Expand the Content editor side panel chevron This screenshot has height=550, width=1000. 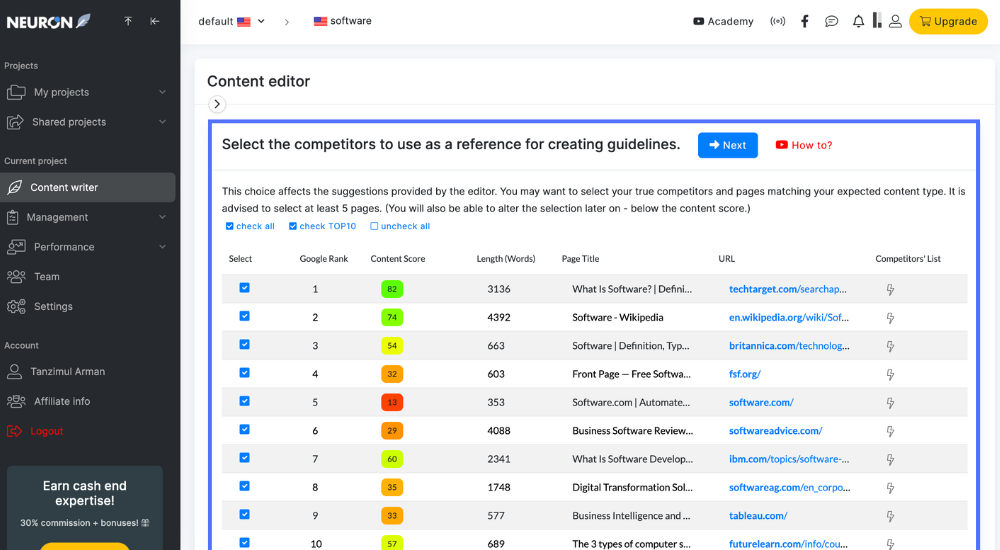[x=217, y=104]
